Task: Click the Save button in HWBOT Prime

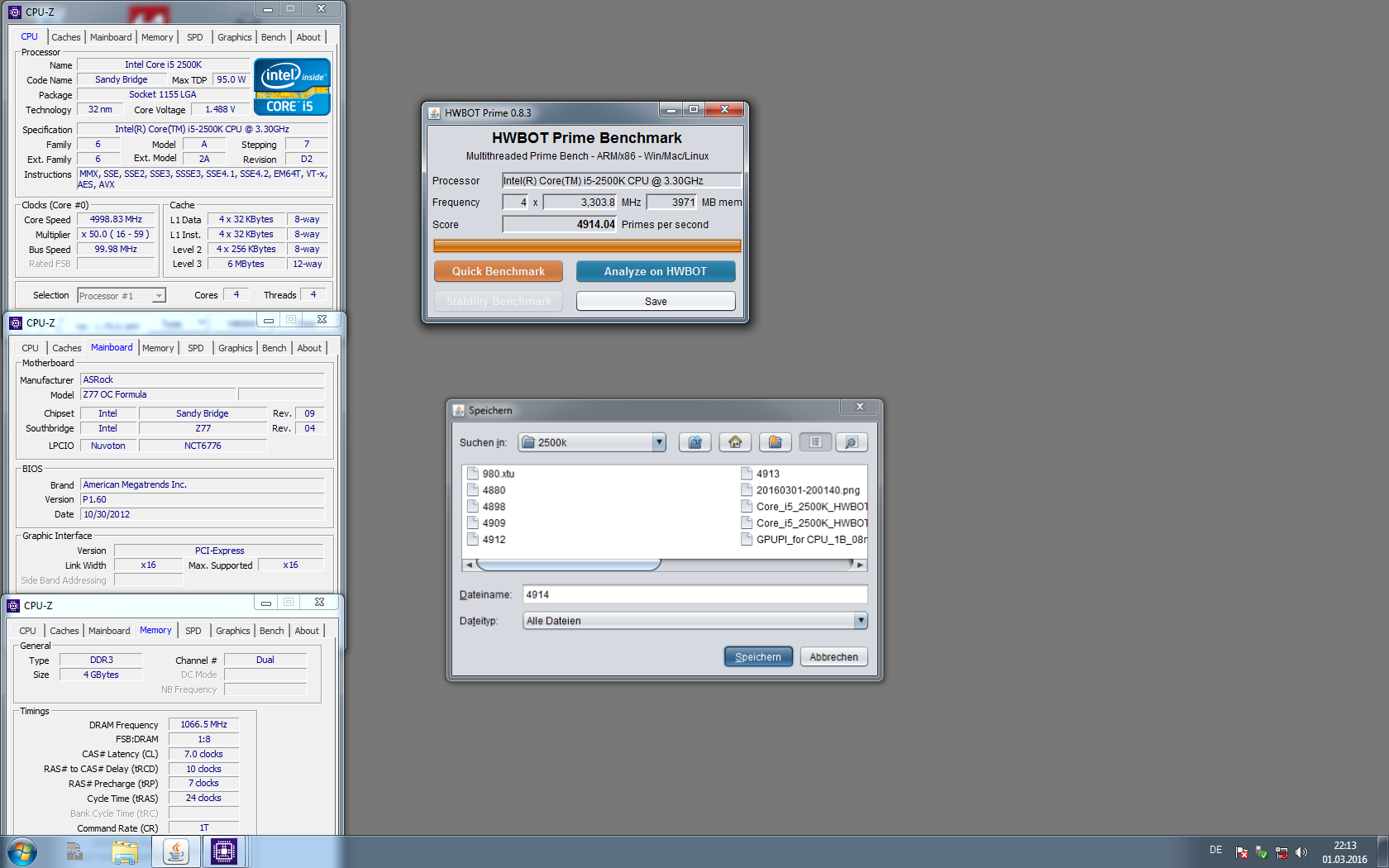Action: coord(656,301)
